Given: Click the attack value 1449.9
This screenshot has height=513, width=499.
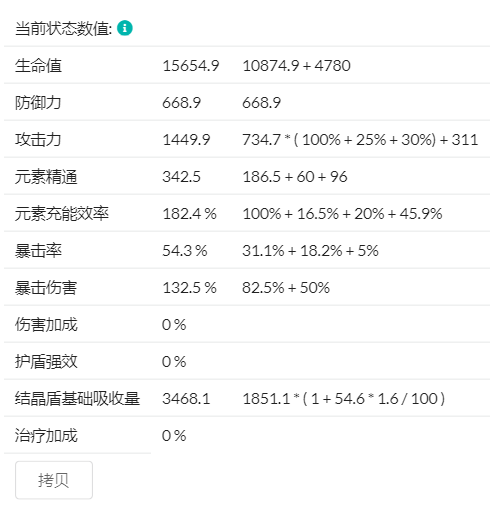Looking at the screenshot, I should click(186, 140).
